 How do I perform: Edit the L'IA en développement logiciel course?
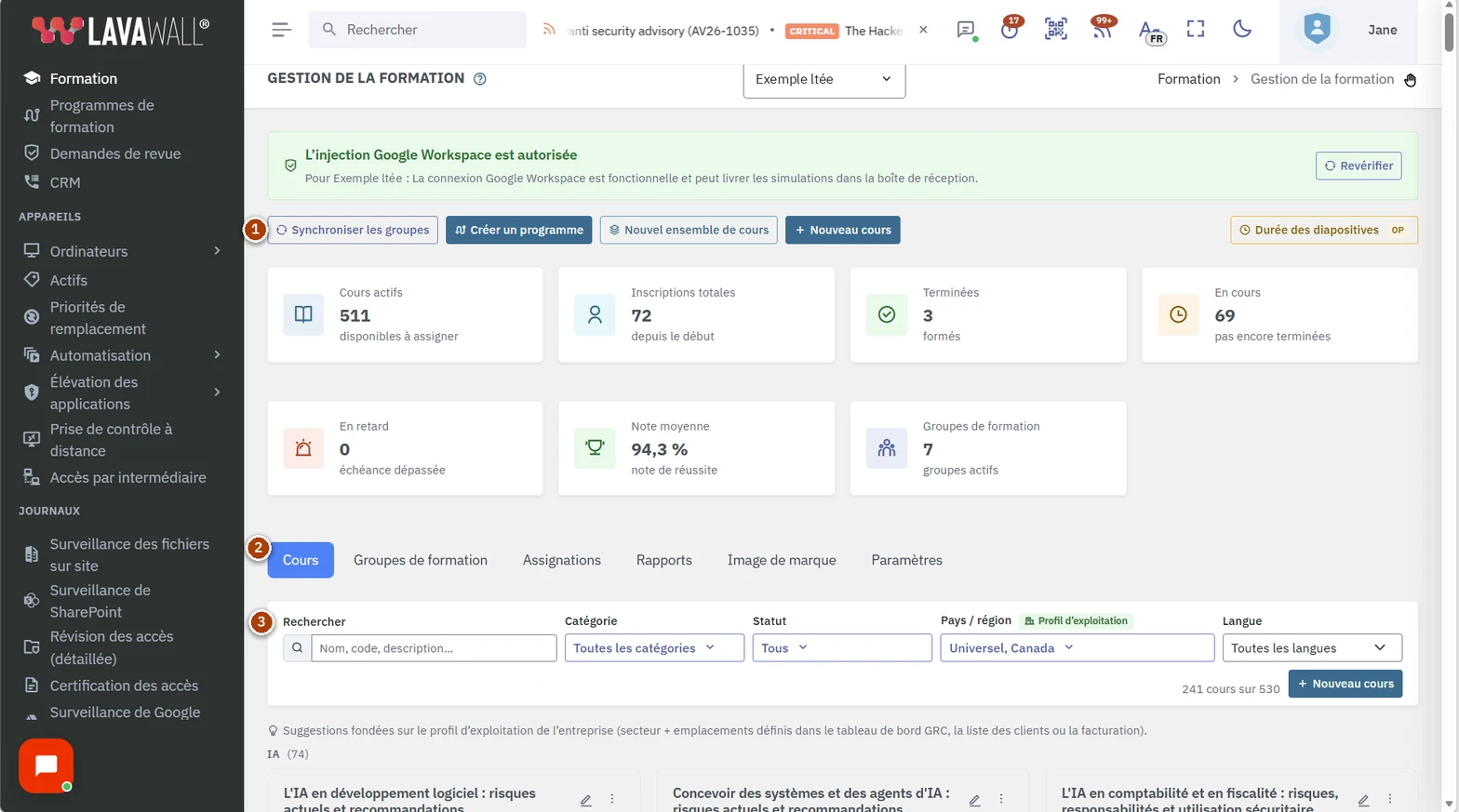(586, 800)
